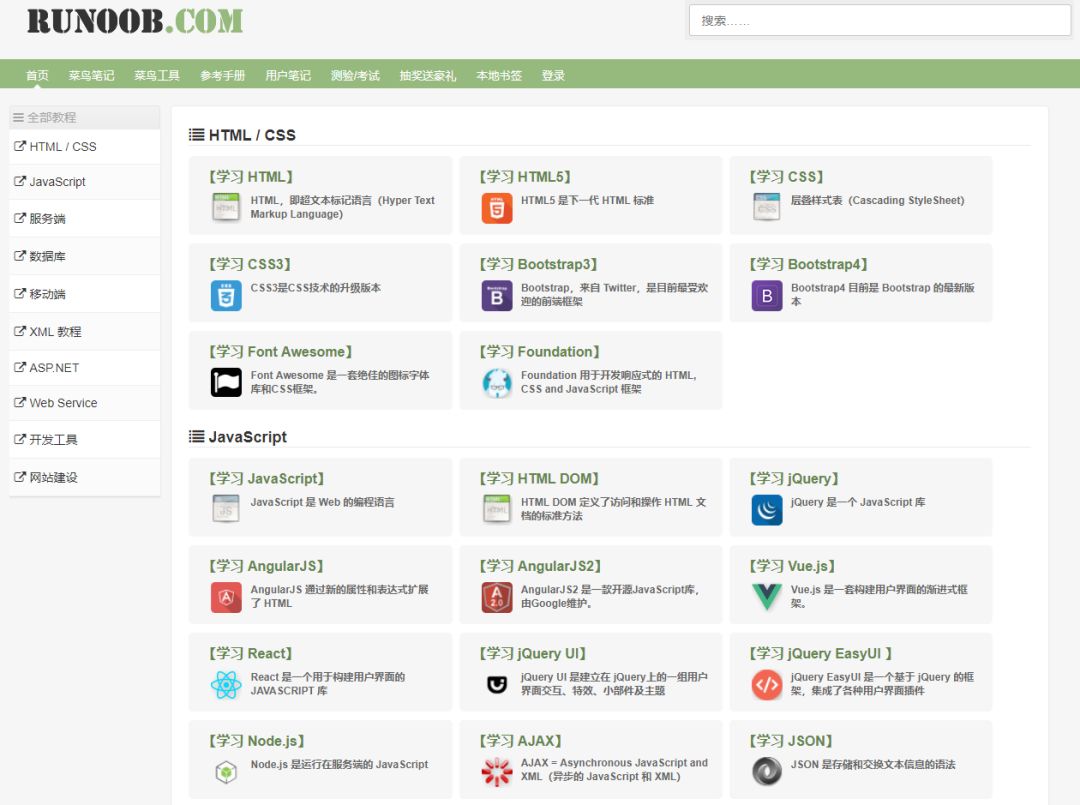Viewport: 1080px width, 805px height.
Task: Click the red AJAX burst icon
Action: (497, 772)
